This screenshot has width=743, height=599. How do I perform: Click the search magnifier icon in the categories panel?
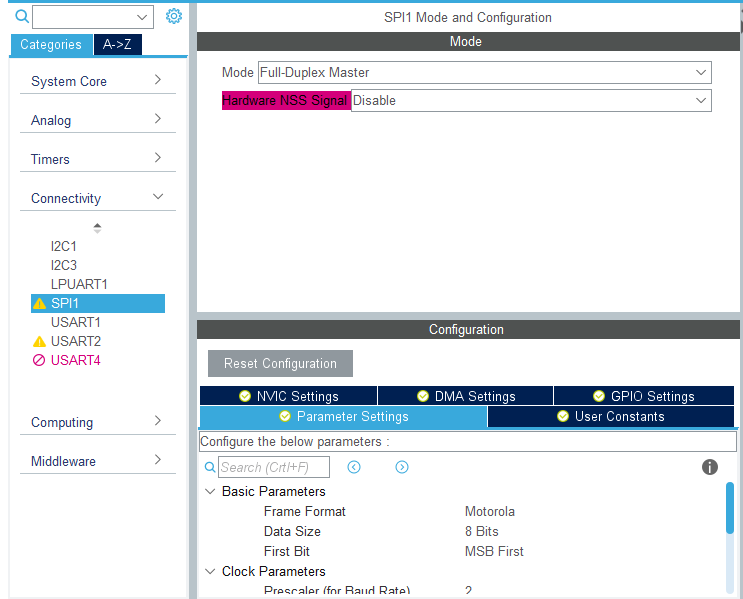[x=22, y=17]
